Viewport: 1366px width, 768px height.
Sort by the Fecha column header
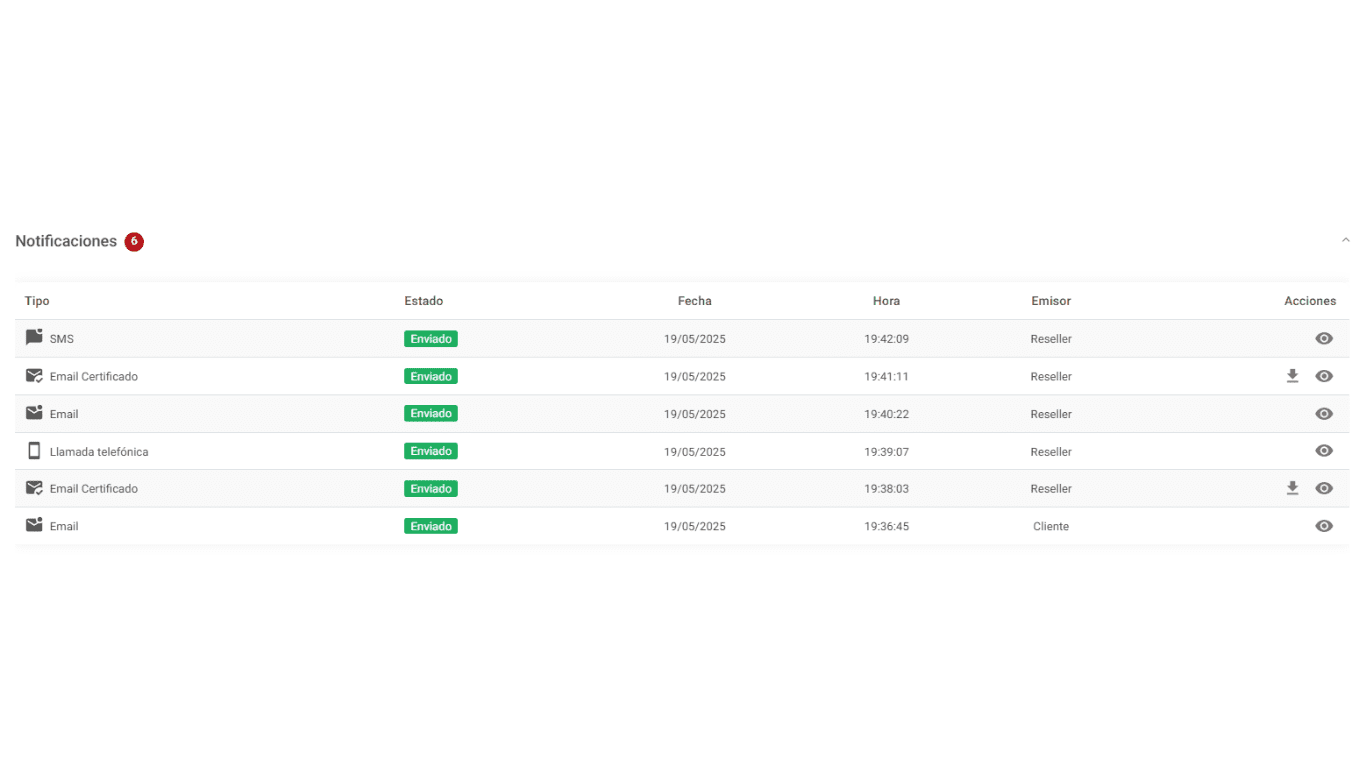[x=694, y=301]
